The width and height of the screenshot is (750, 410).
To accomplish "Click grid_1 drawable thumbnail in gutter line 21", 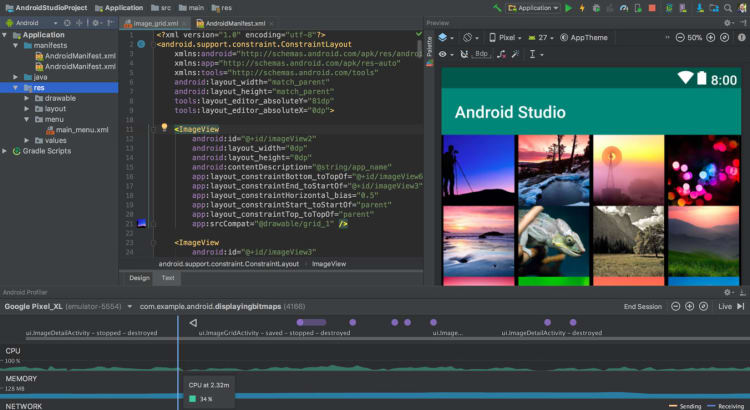I will [x=142, y=223].
